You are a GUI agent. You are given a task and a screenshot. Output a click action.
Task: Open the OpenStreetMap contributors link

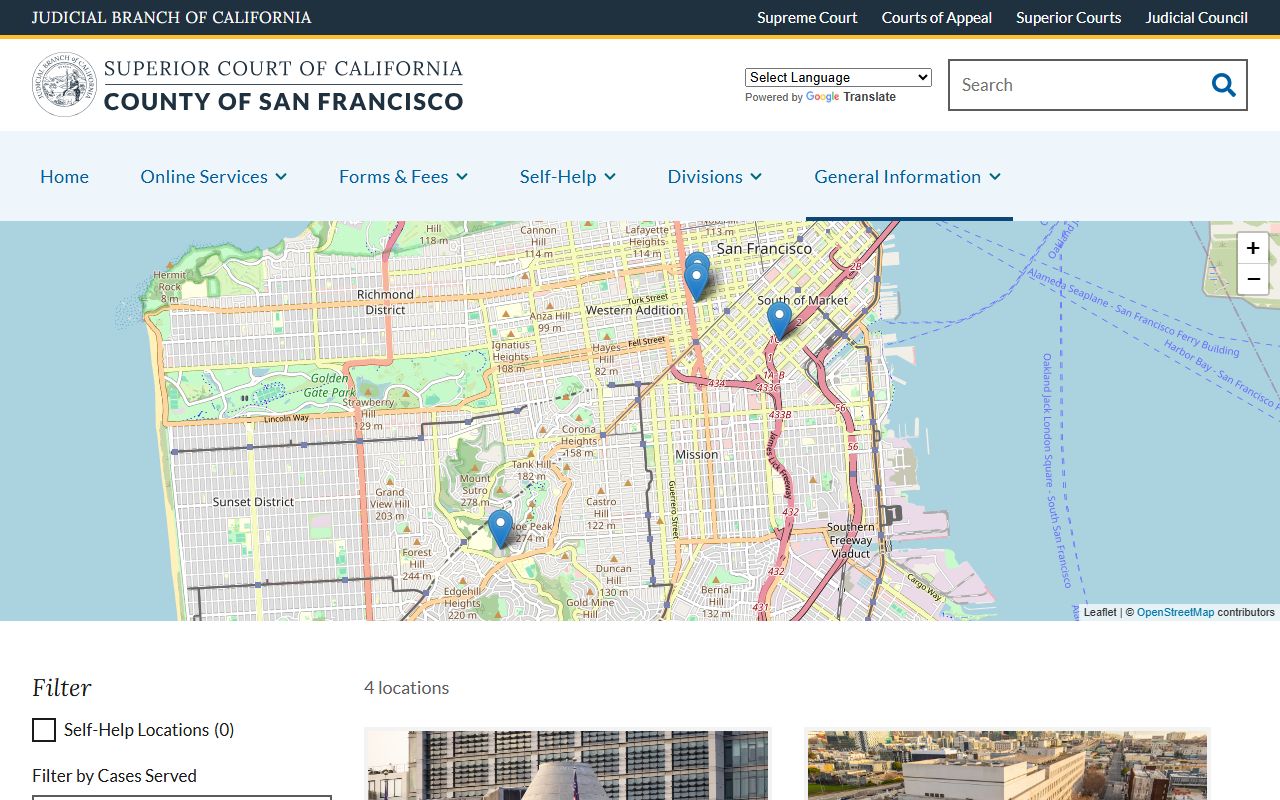(1175, 612)
